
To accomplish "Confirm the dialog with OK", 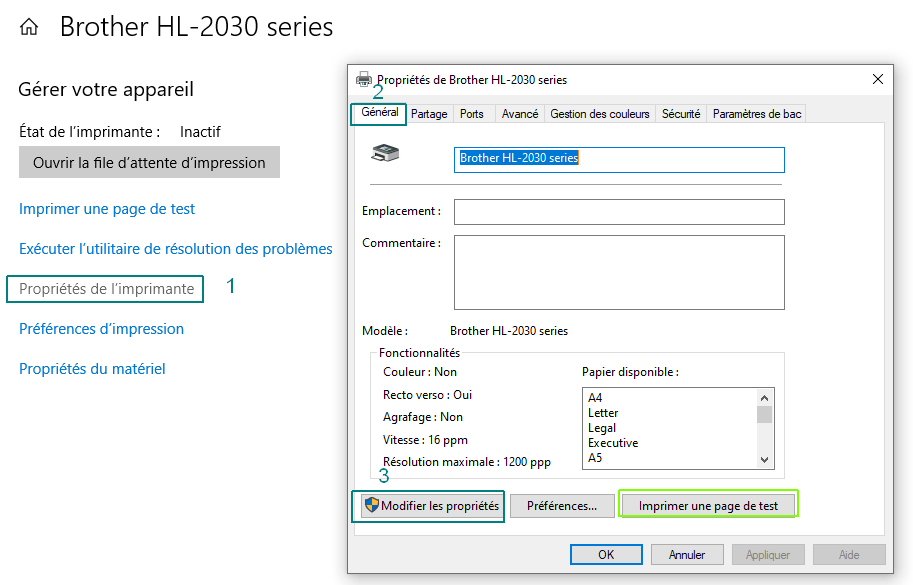I will 606,555.
